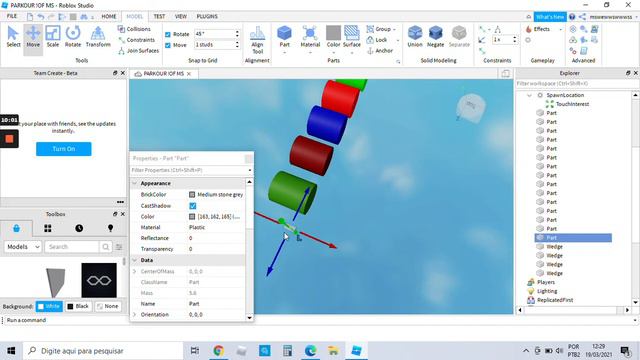The height and width of the screenshot is (360, 640).
Task: Click the Toolbox Search field
Action: 72,247
